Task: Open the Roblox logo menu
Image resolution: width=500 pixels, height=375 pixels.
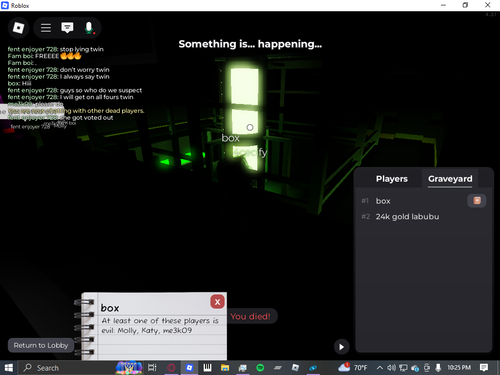Action: pos(18,28)
